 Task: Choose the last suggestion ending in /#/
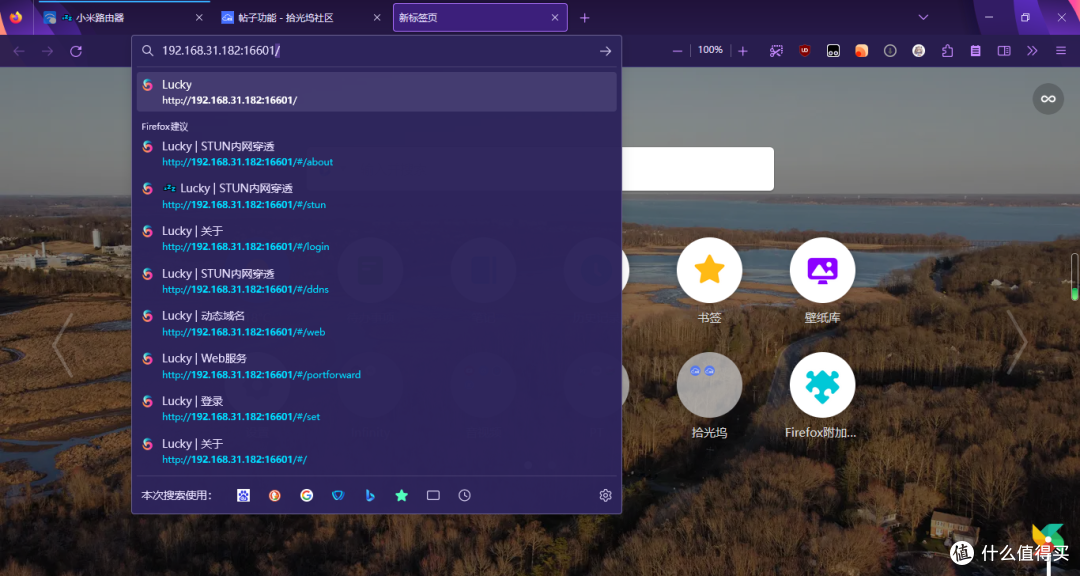point(376,451)
